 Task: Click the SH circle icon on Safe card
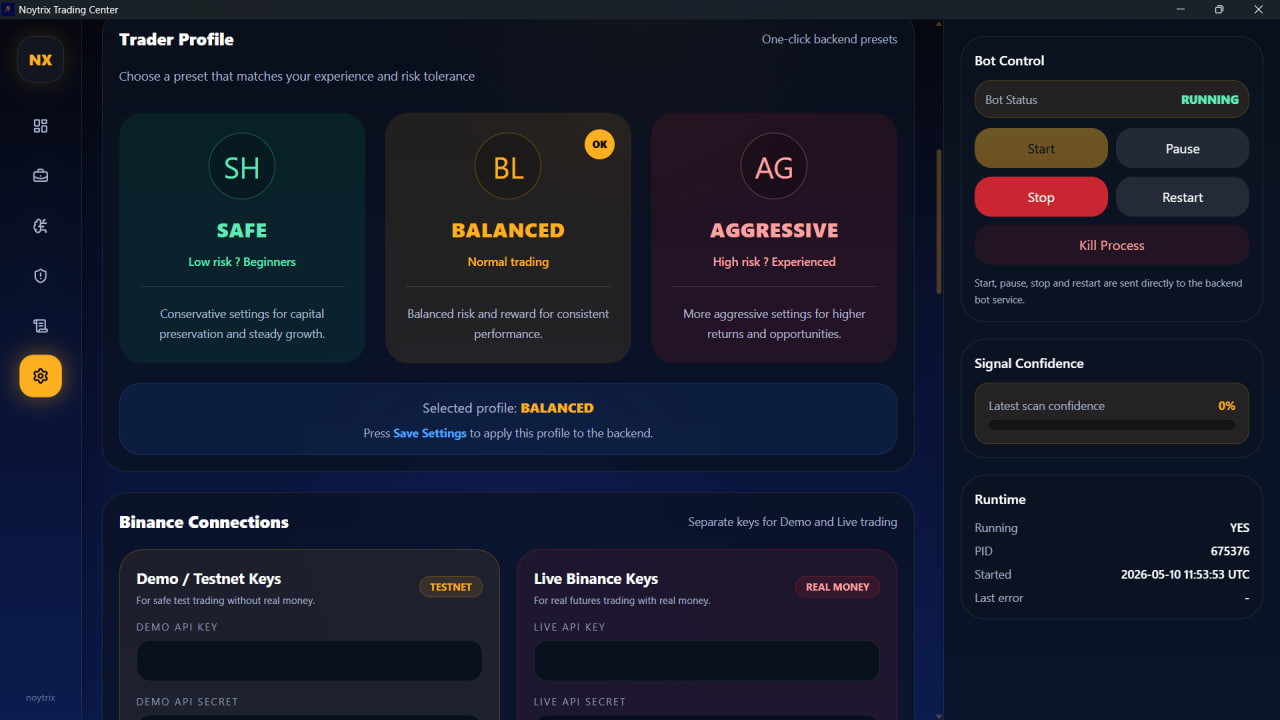[x=242, y=167]
